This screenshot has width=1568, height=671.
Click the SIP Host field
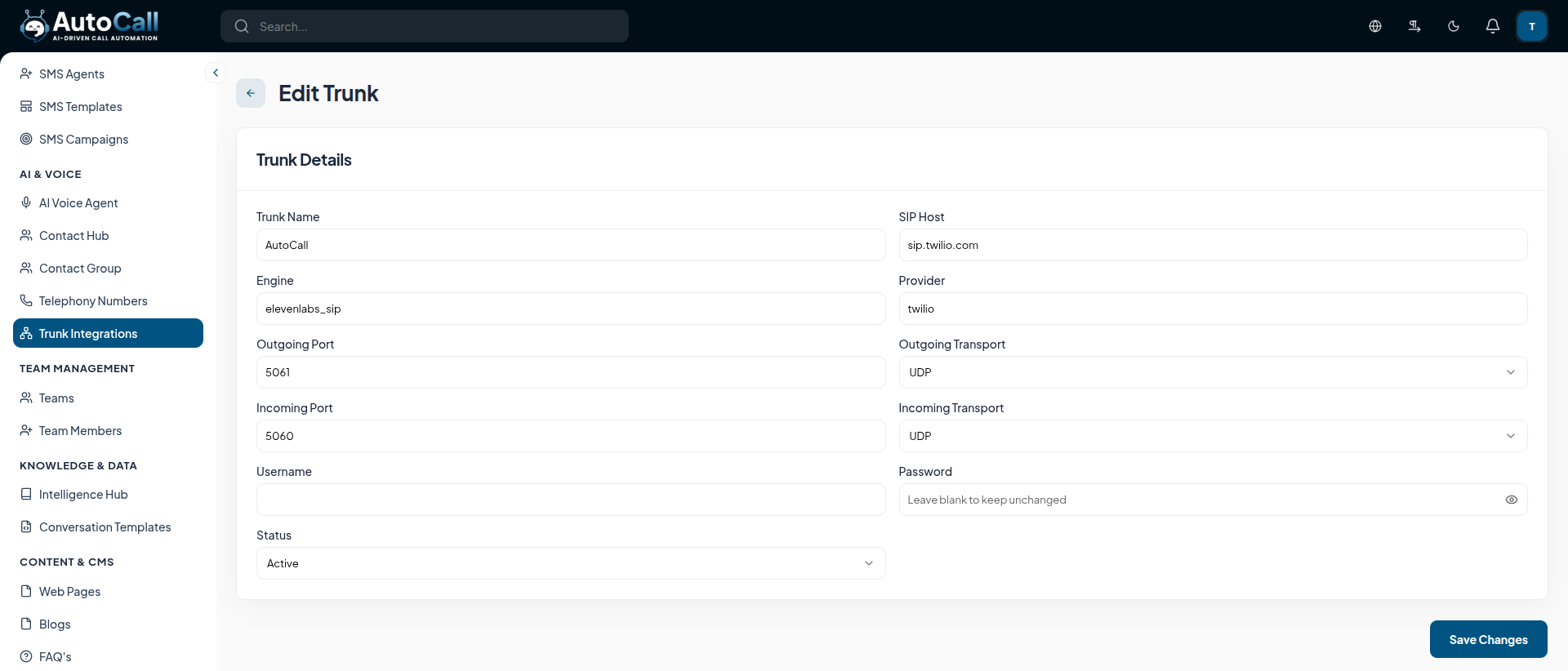[x=1213, y=245]
